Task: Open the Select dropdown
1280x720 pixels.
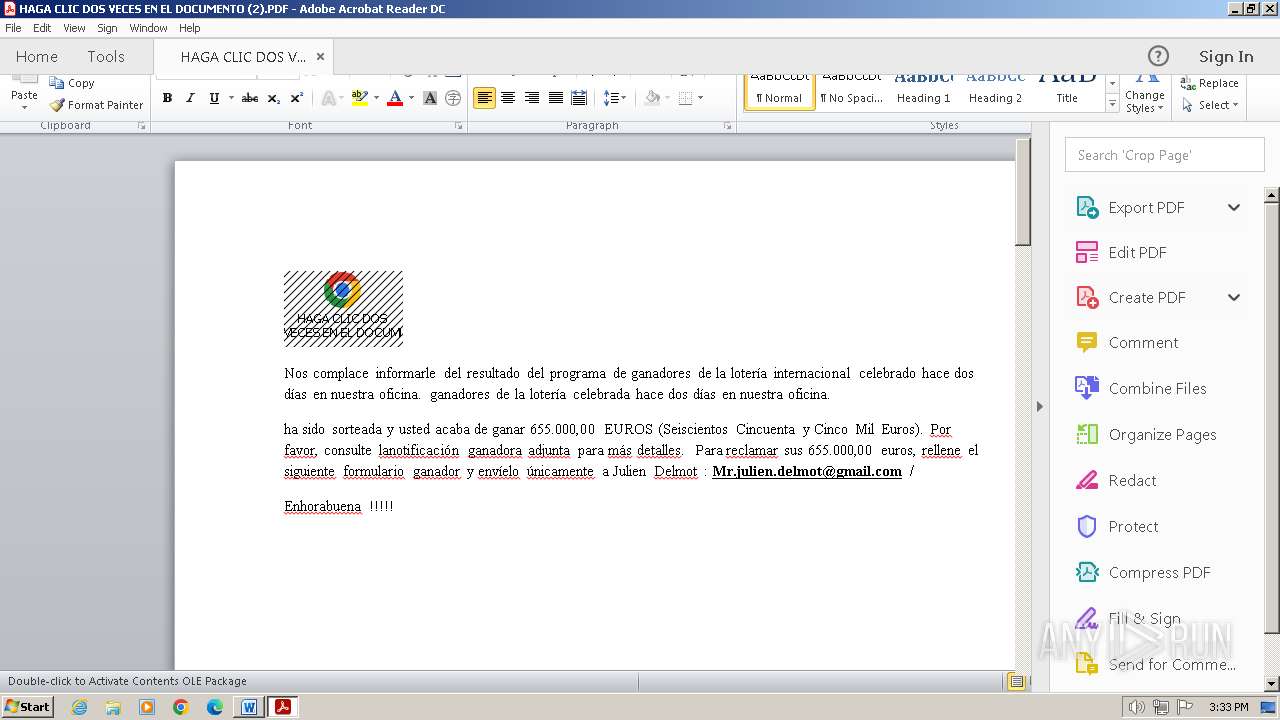Action: coord(1210,105)
